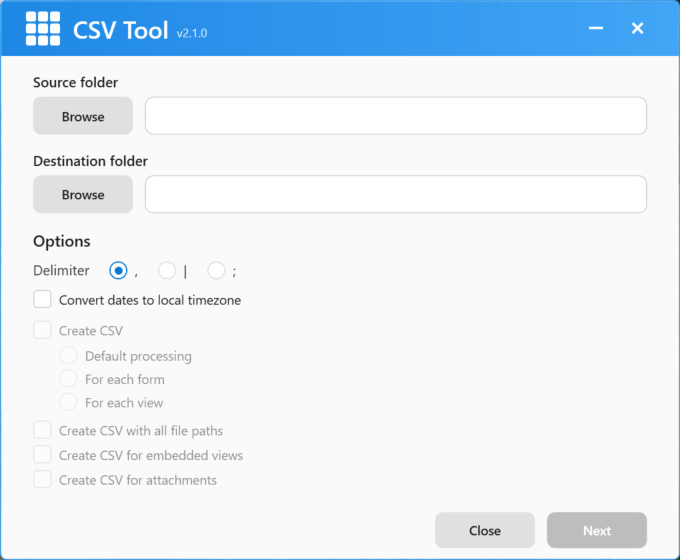Click the Next button
The image size is (680, 560).
pyautogui.click(x=596, y=530)
